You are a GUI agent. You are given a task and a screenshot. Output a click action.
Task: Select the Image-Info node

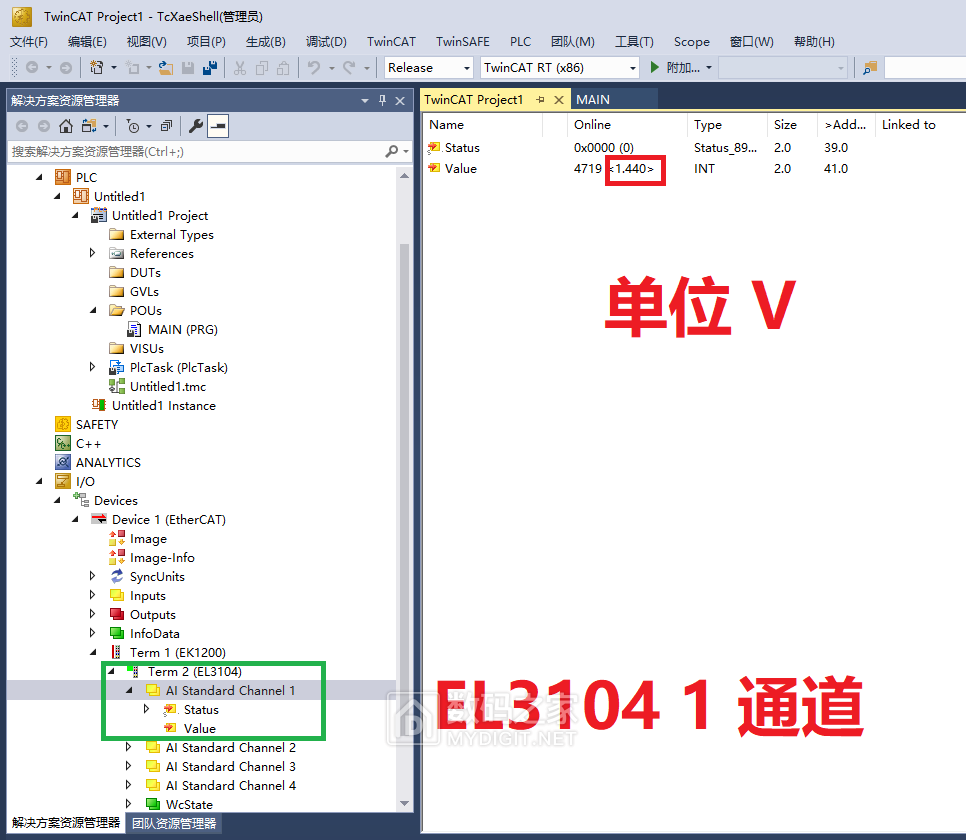click(x=162, y=558)
